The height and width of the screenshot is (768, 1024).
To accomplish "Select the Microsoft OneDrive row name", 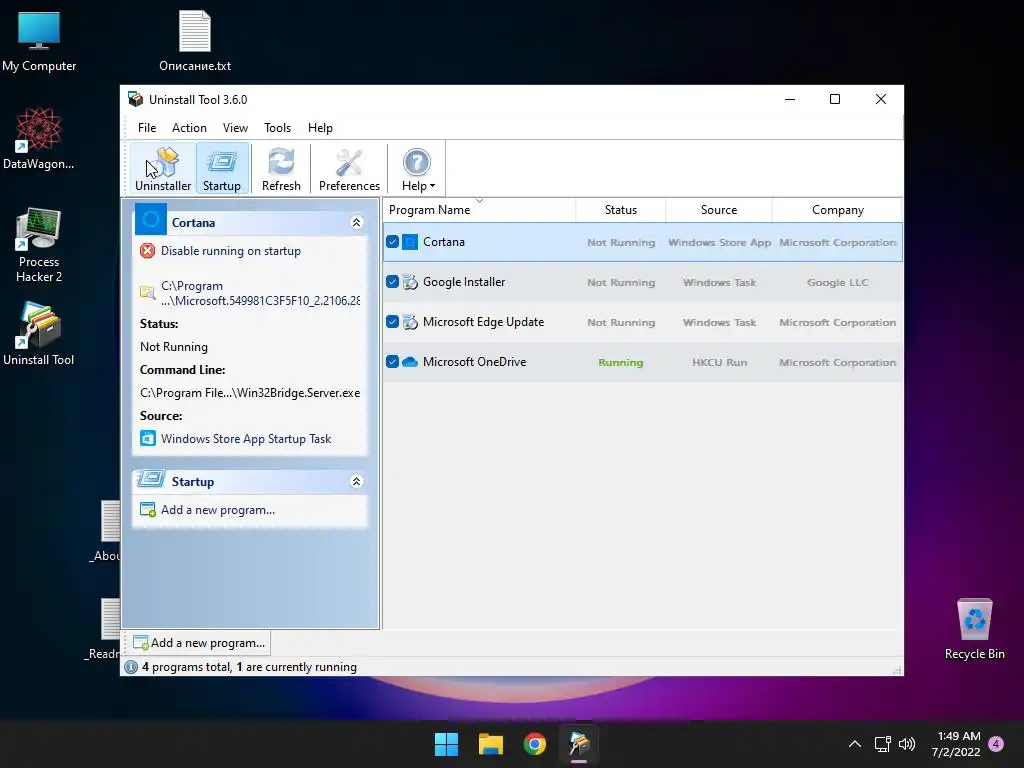I will pyautogui.click(x=474, y=362).
